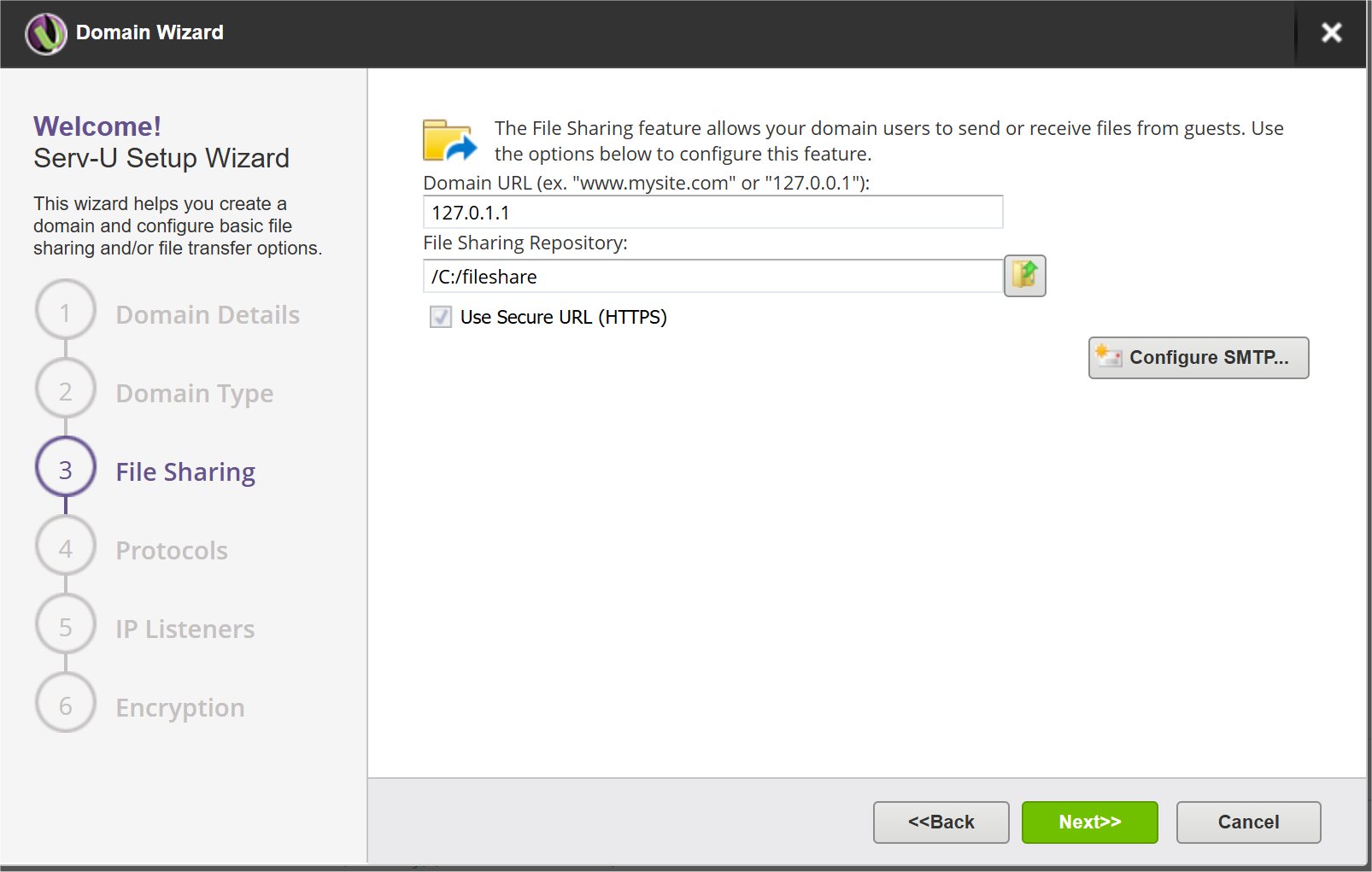Click the "Serv-U Setup Wizard" subtitle
1372x872 pixels.
[x=161, y=158]
